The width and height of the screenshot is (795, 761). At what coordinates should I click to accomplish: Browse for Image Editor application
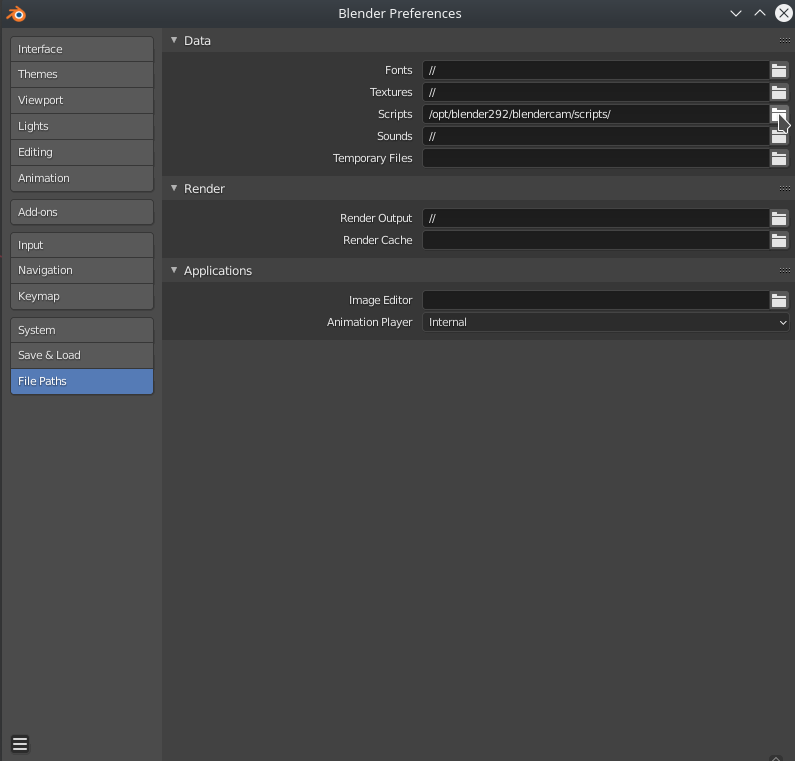pyautogui.click(x=779, y=300)
